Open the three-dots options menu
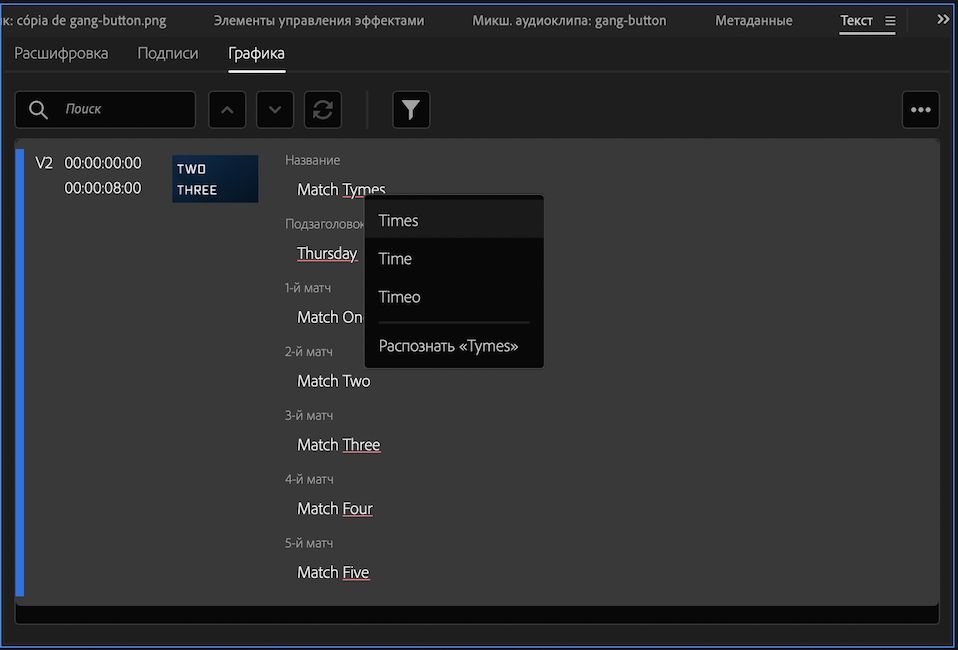The height and width of the screenshot is (650, 958). coord(921,110)
